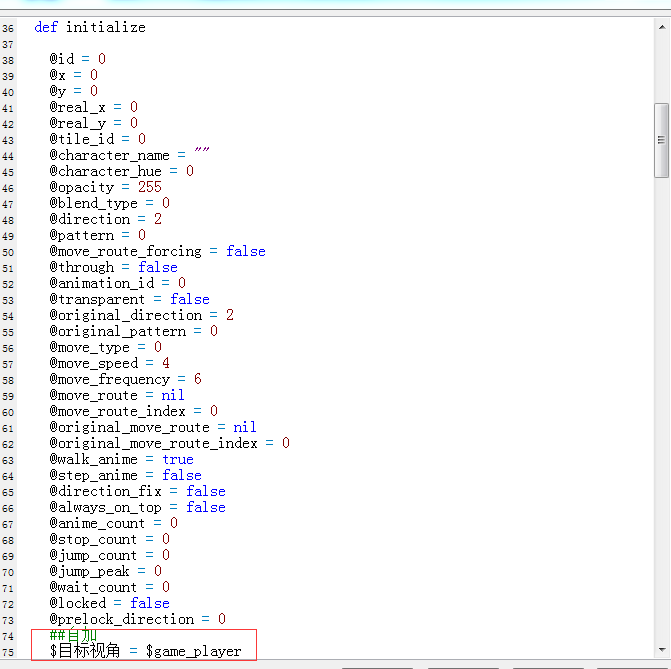Image resolution: width=671 pixels, height=669 pixels.
Task: Click the '@character_hue = 0' line
Action: [122, 171]
